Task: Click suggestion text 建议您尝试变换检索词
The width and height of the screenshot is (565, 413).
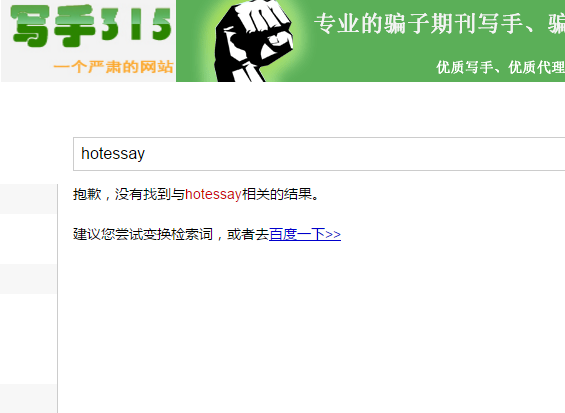Action: pos(143,235)
